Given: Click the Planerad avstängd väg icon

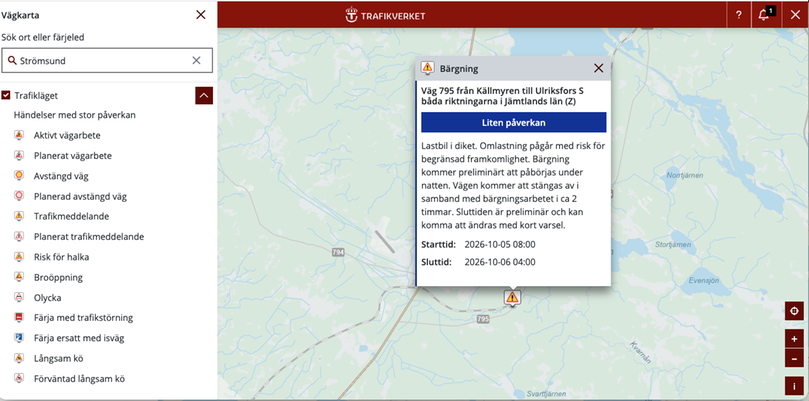Looking at the screenshot, I should [19, 196].
